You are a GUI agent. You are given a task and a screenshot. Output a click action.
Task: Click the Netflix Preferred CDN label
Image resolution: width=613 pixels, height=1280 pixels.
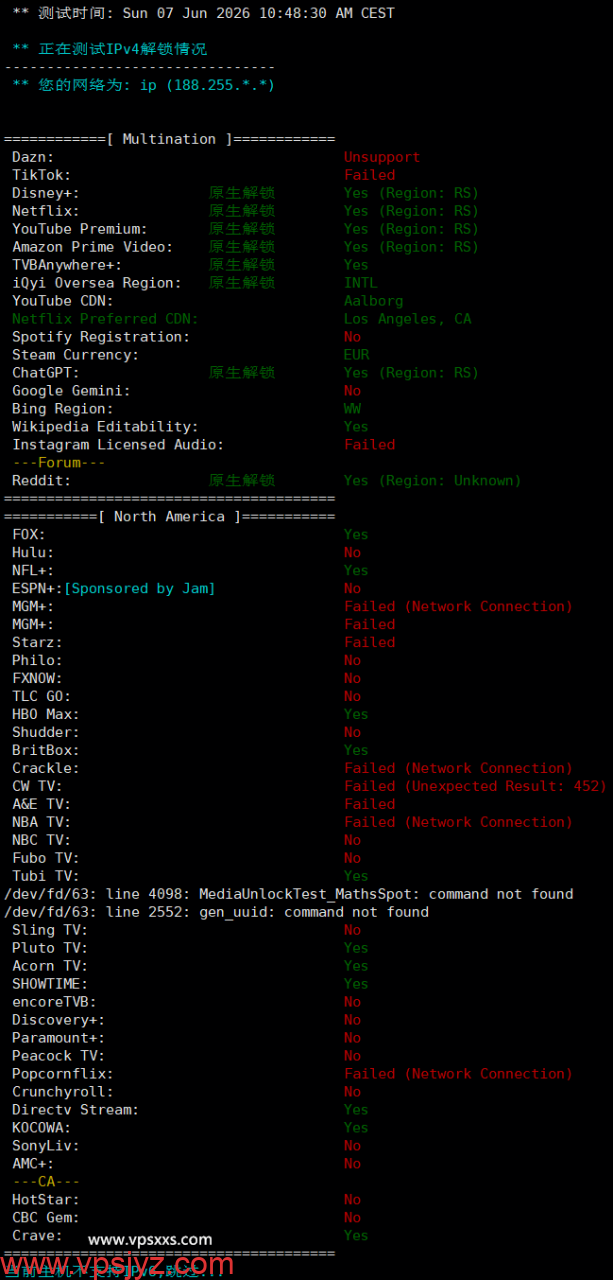pyautogui.click(x=105, y=319)
